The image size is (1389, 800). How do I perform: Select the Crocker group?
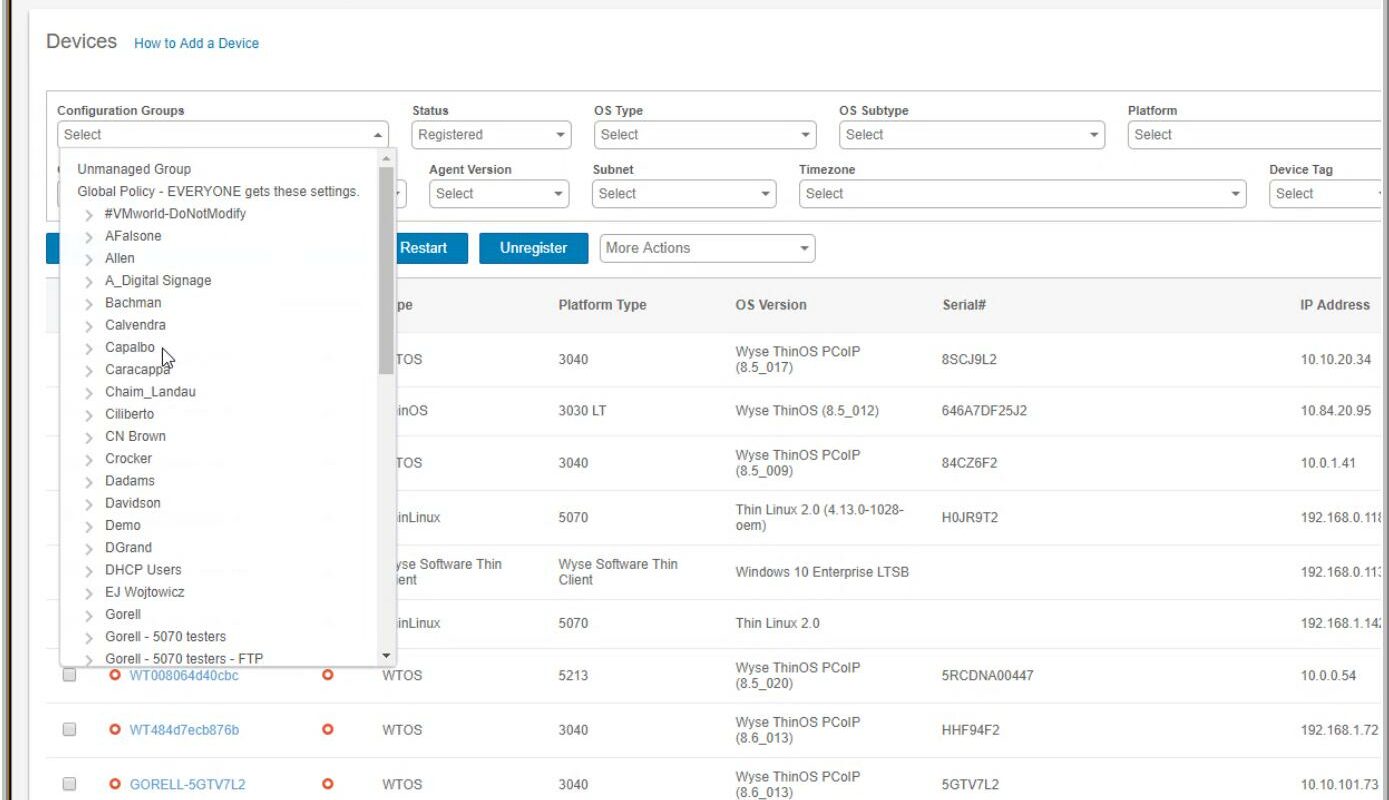(x=128, y=458)
